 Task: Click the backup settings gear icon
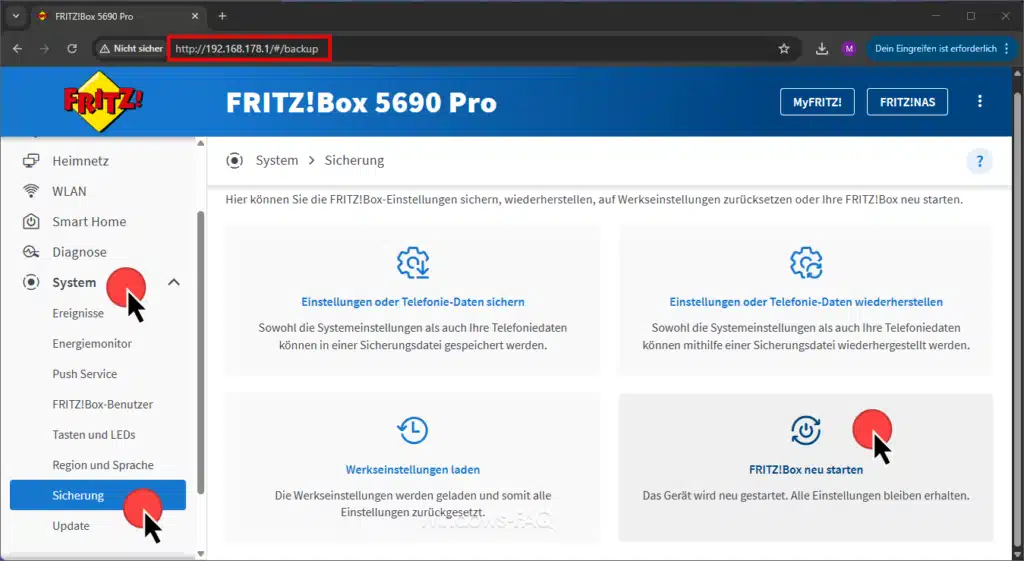pos(413,263)
